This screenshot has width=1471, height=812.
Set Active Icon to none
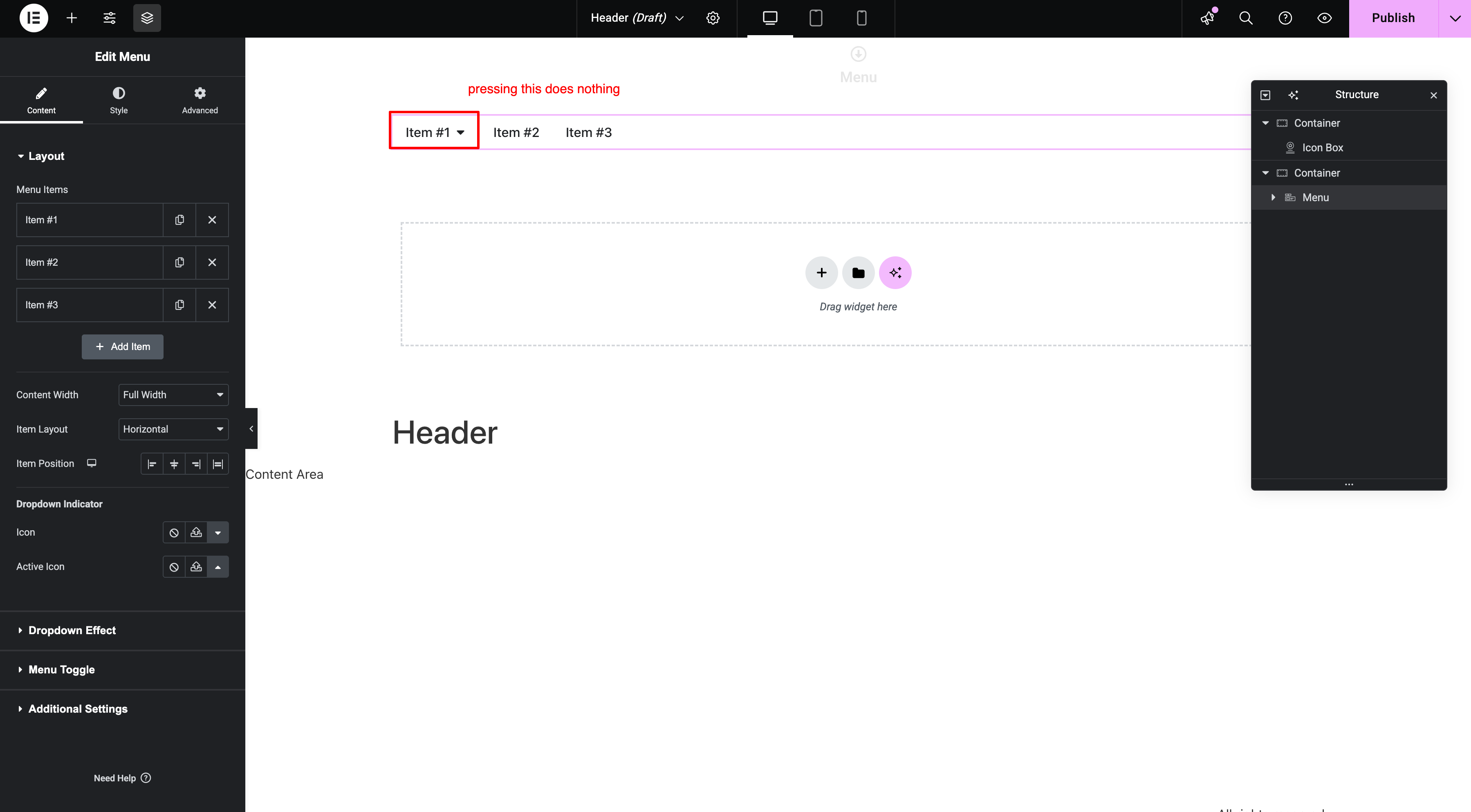pyautogui.click(x=174, y=566)
